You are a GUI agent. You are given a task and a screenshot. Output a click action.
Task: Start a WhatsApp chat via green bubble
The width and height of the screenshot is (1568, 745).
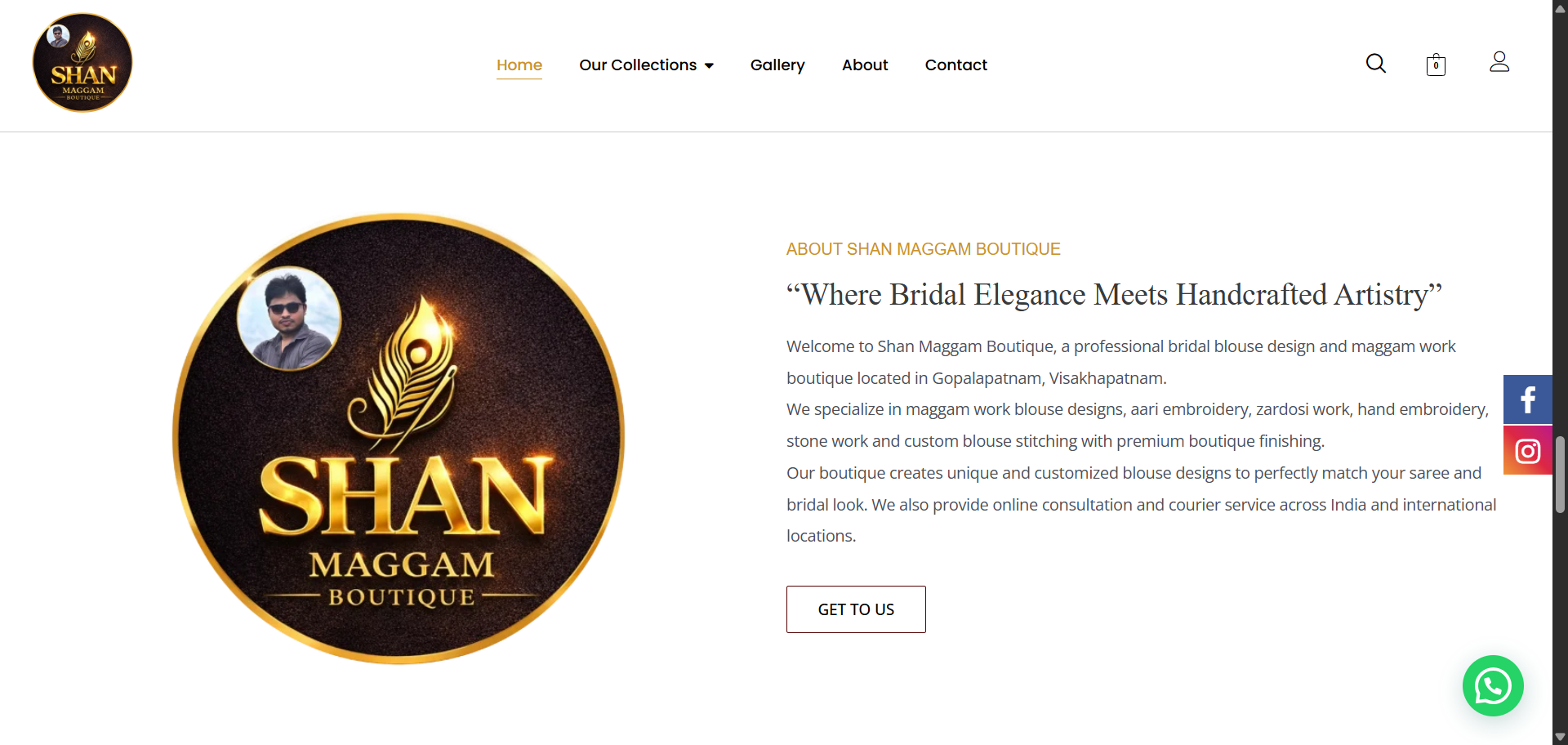click(x=1493, y=686)
